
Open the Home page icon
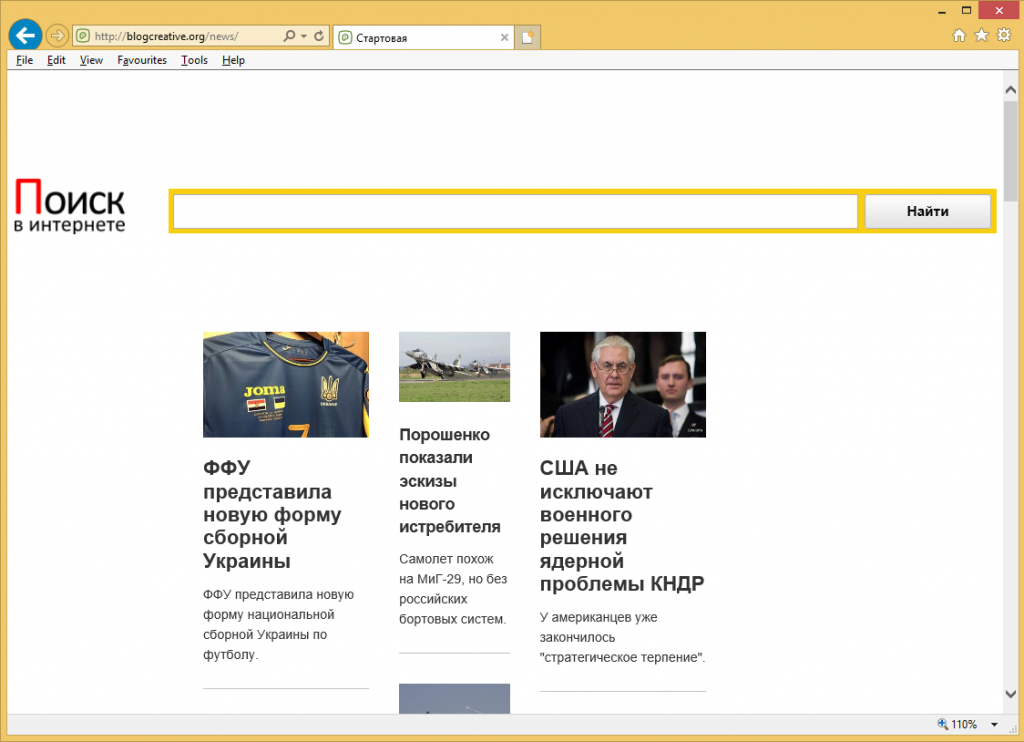click(x=959, y=35)
